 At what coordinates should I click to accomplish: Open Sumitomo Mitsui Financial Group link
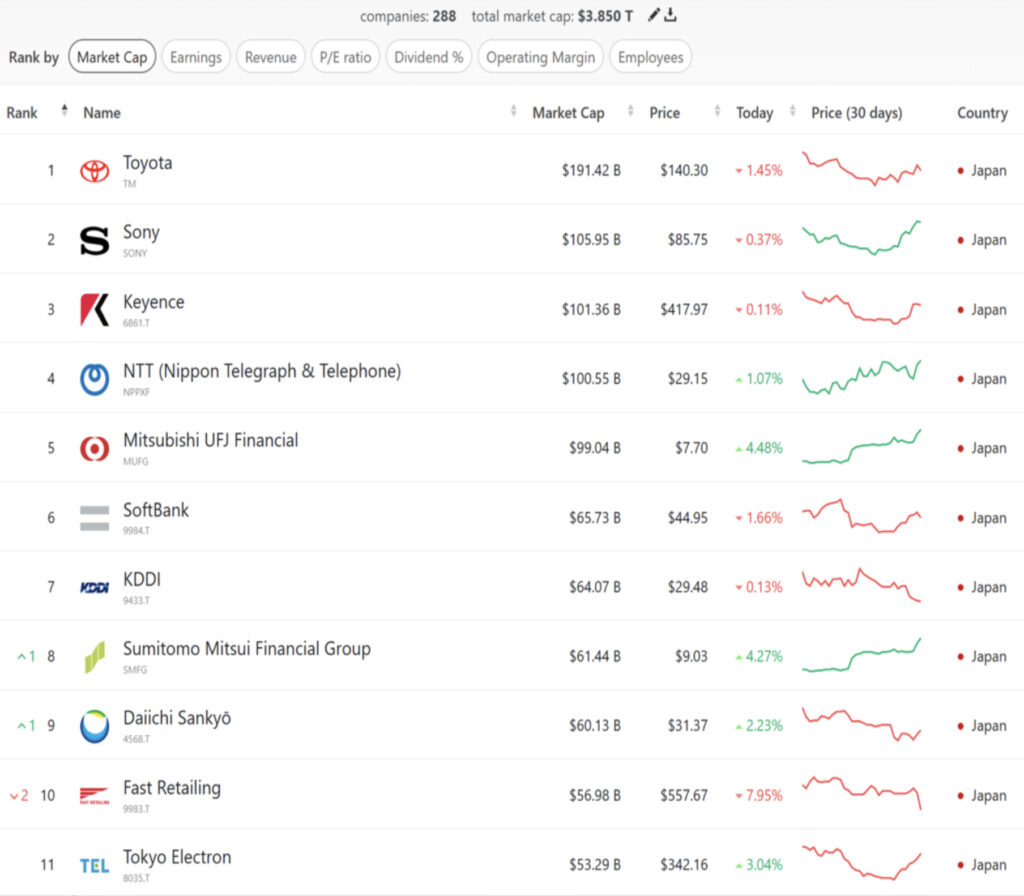click(246, 649)
